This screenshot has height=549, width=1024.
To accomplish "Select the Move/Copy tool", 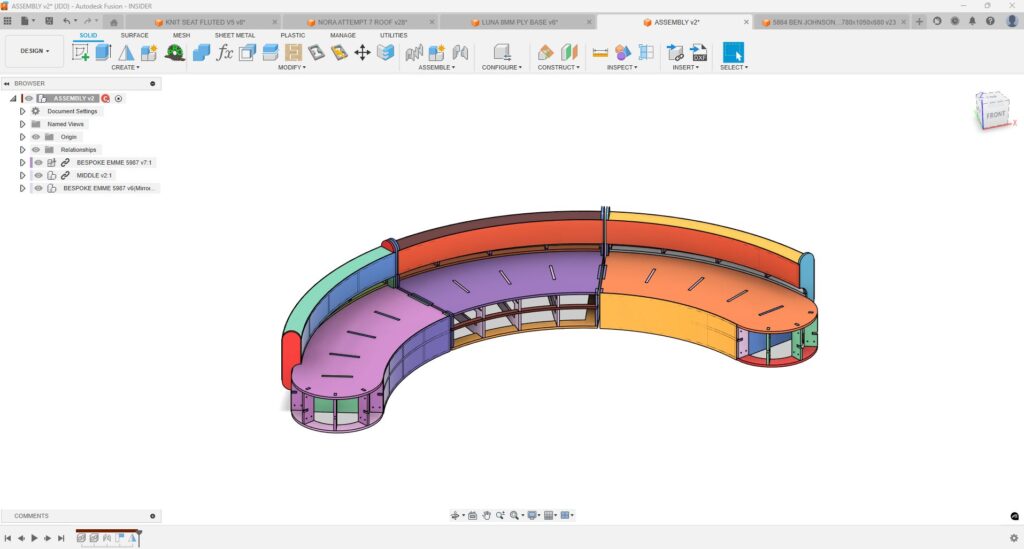I will (x=362, y=52).
